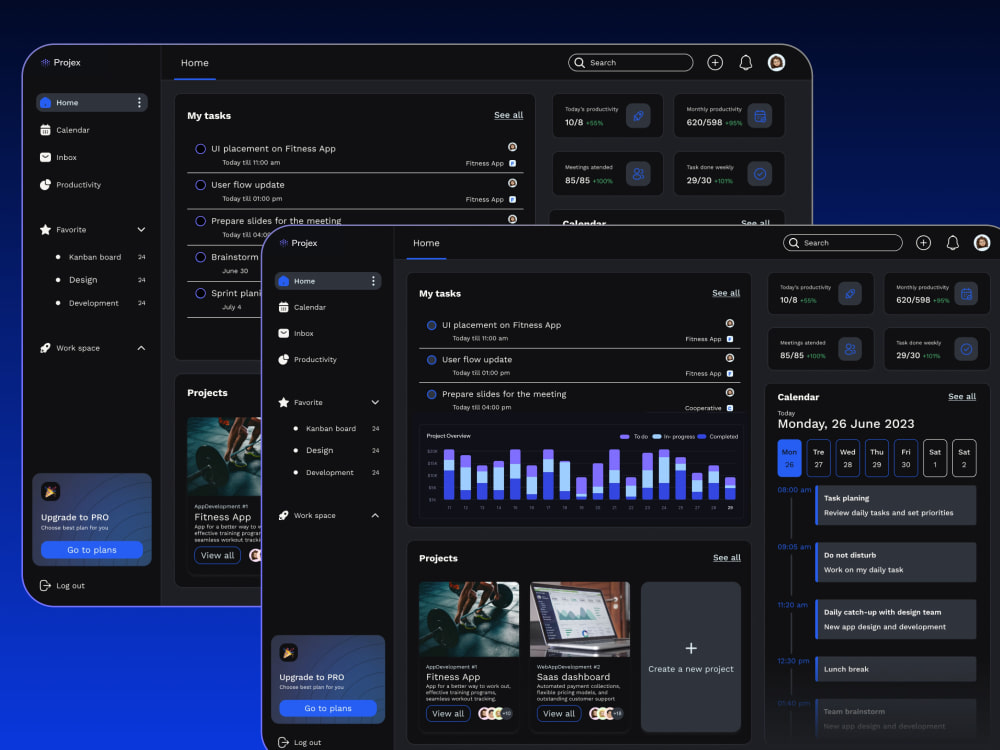
Task: Click See all for My tasks in back window
Action: pos(508,115)
